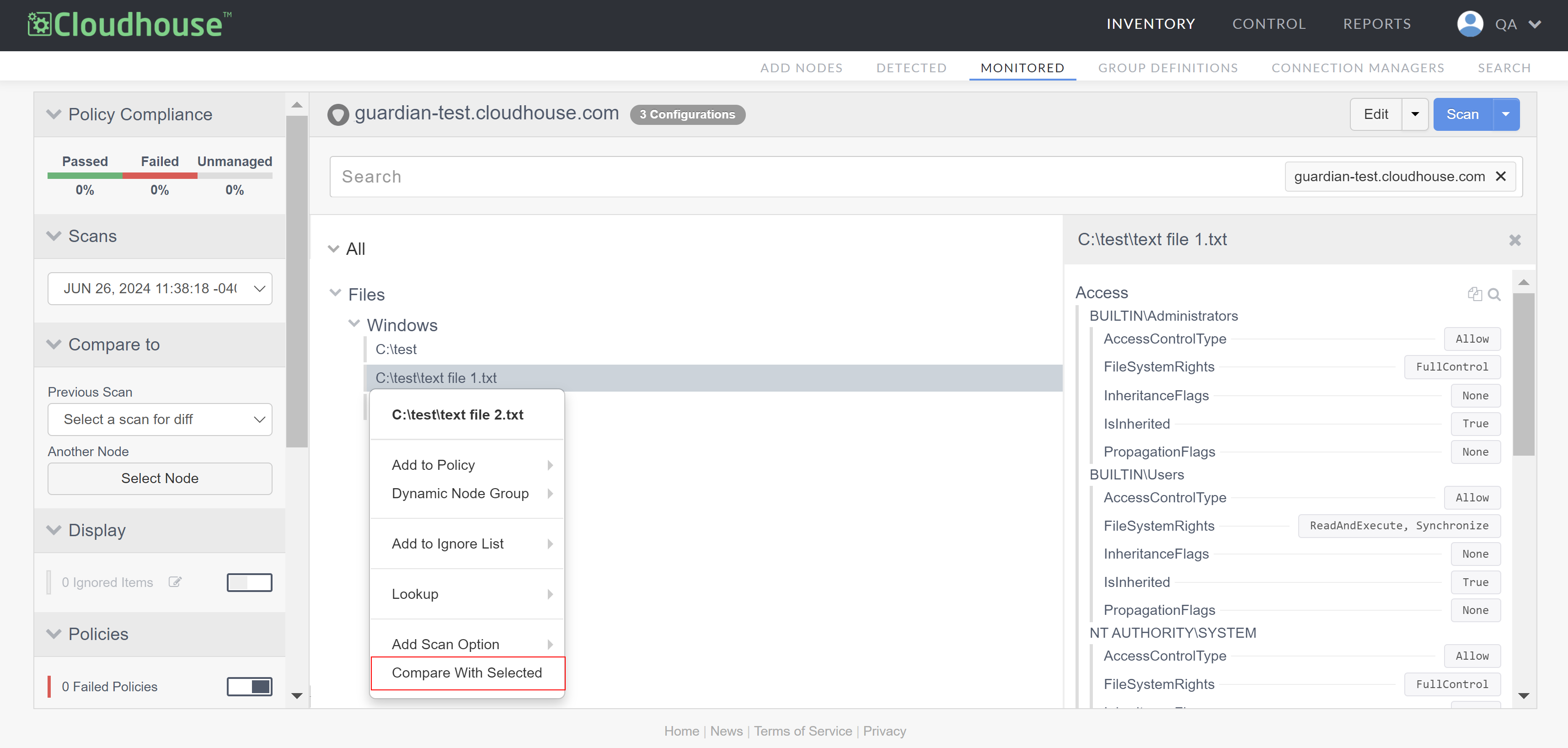1568x748 pixels.
Task: Go to the INVENTORY section
Action: point(1151,24)
